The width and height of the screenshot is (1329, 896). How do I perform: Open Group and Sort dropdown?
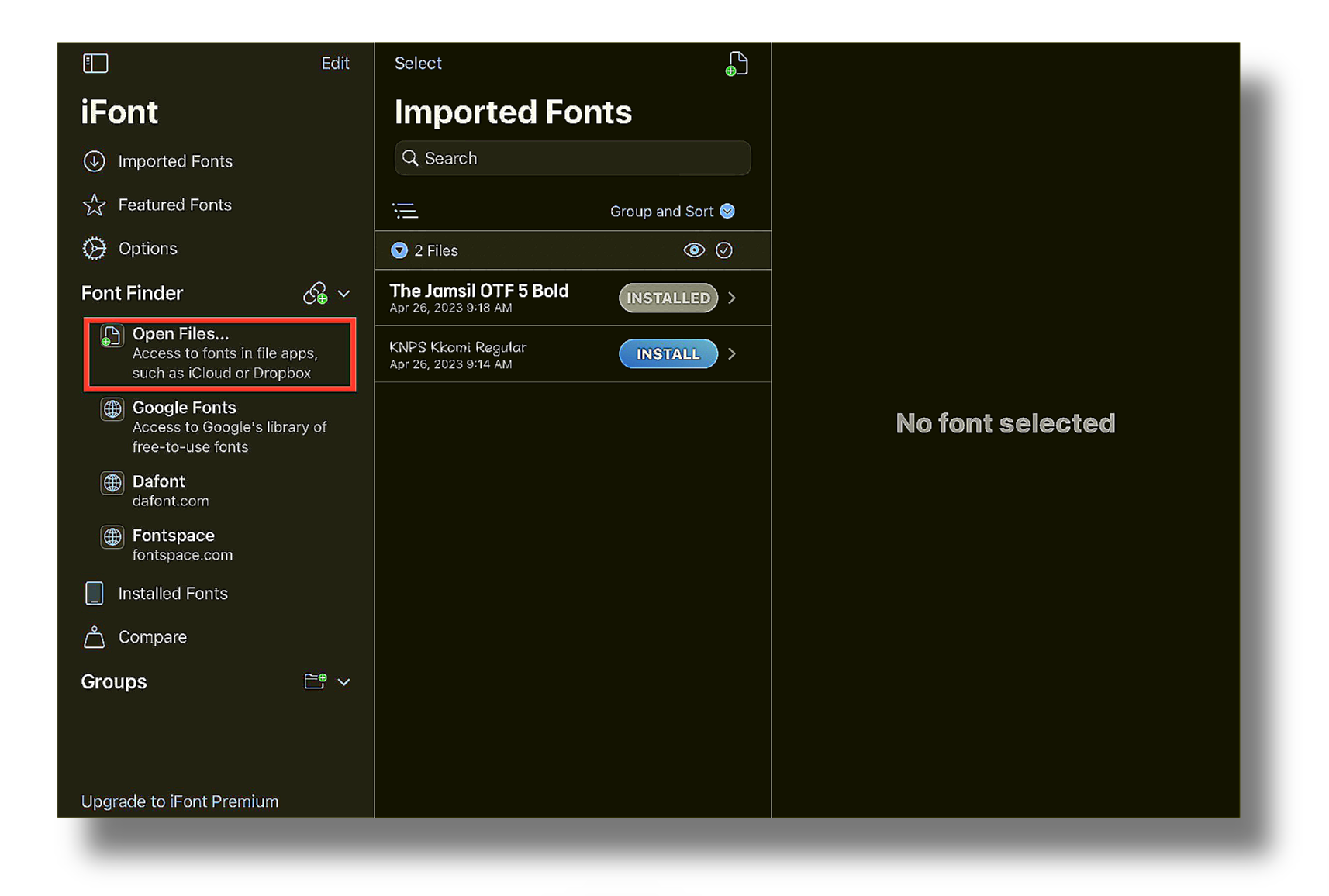pyautogui.click(x=672, y=211)
